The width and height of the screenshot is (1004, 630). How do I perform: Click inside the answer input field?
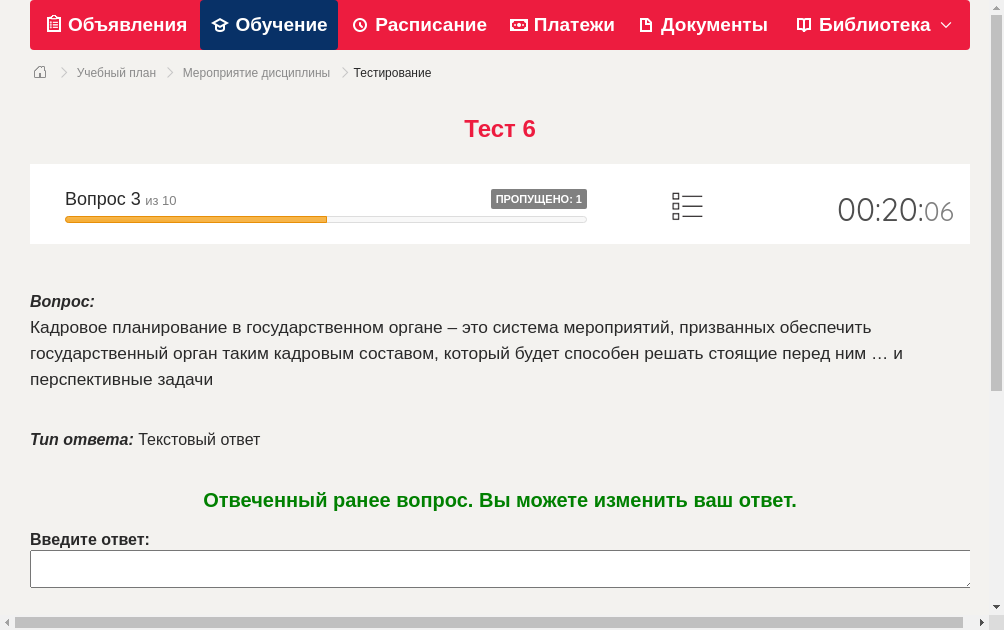click(x=500, y=568)
